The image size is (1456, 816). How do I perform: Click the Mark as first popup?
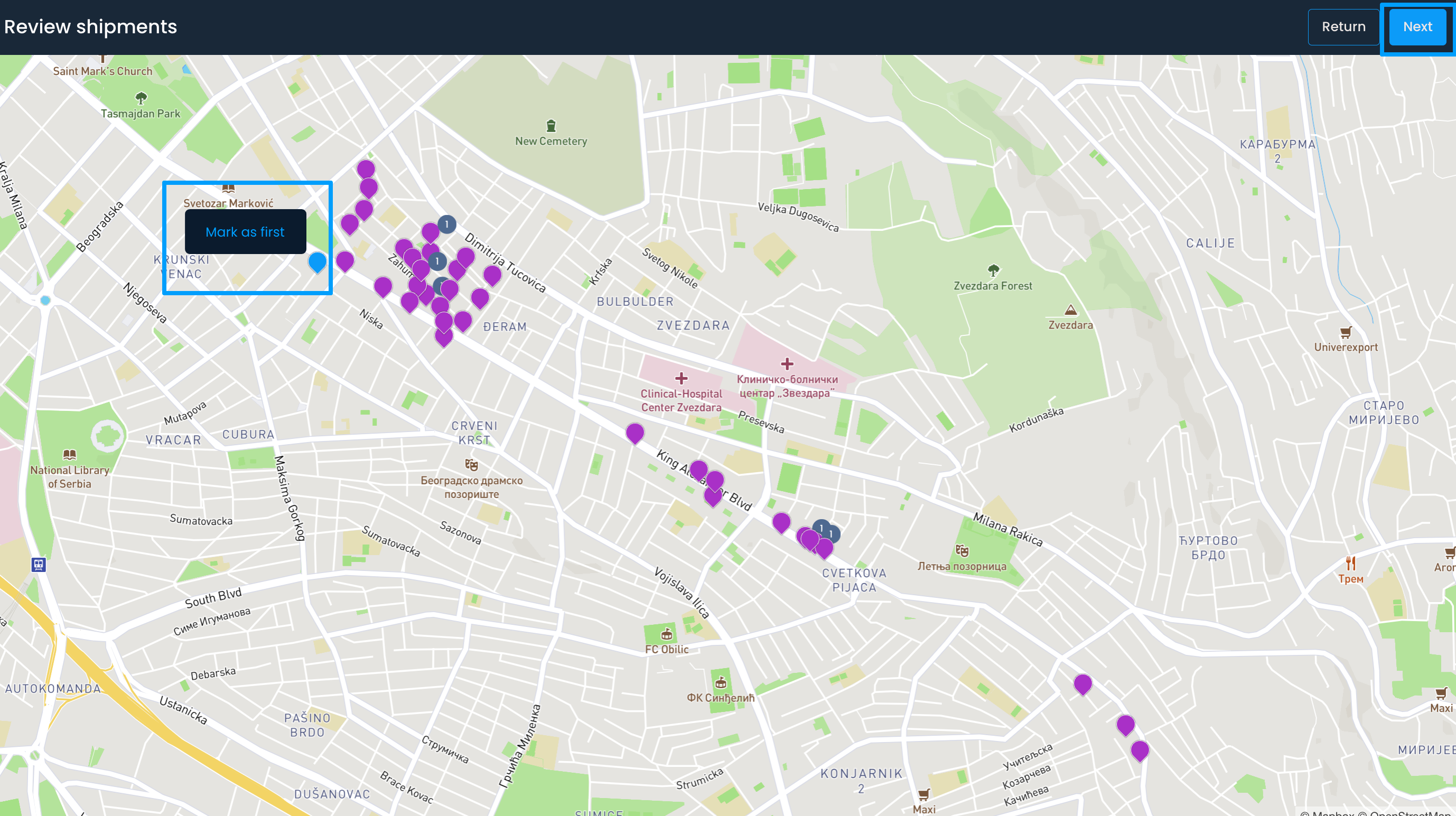tap(245, 232)
